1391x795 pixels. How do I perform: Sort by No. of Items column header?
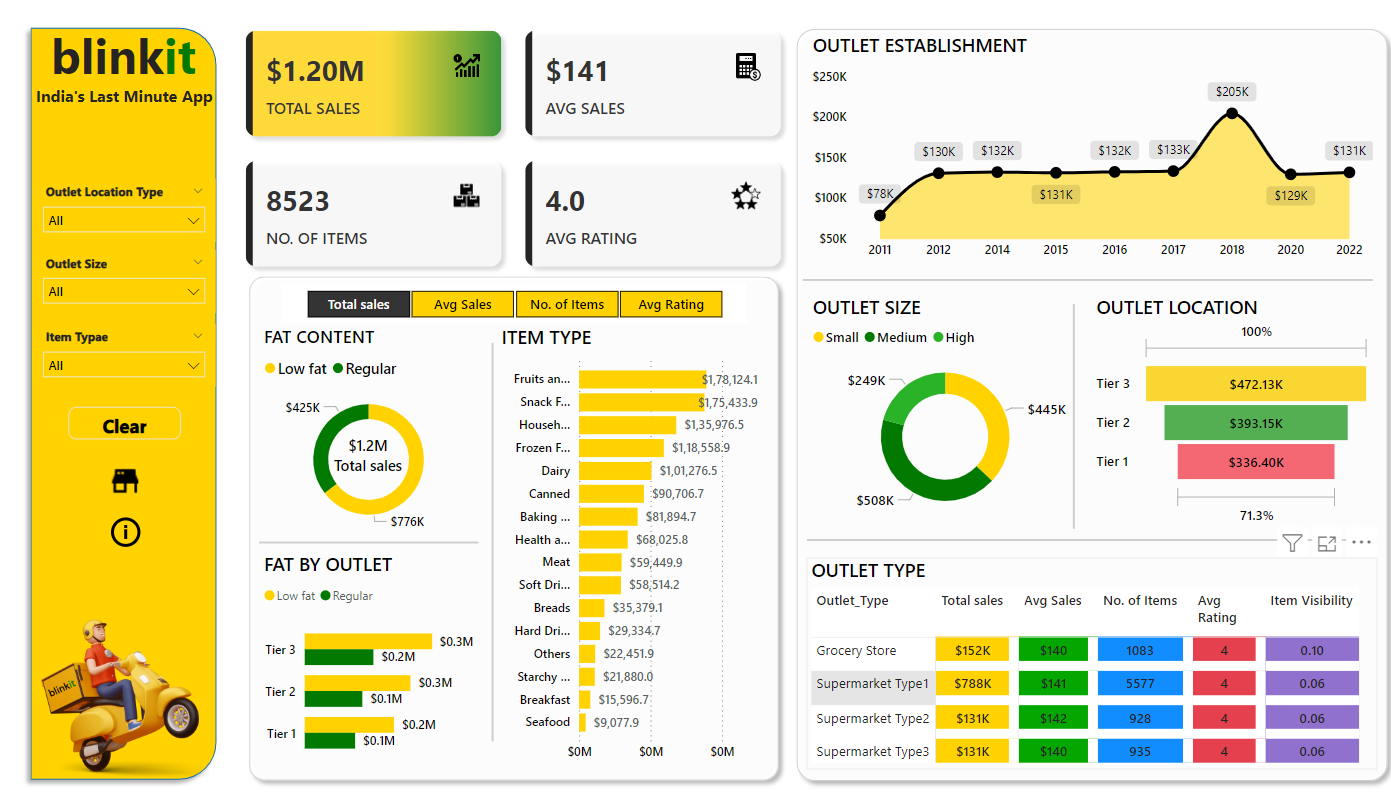point(1140,601)
